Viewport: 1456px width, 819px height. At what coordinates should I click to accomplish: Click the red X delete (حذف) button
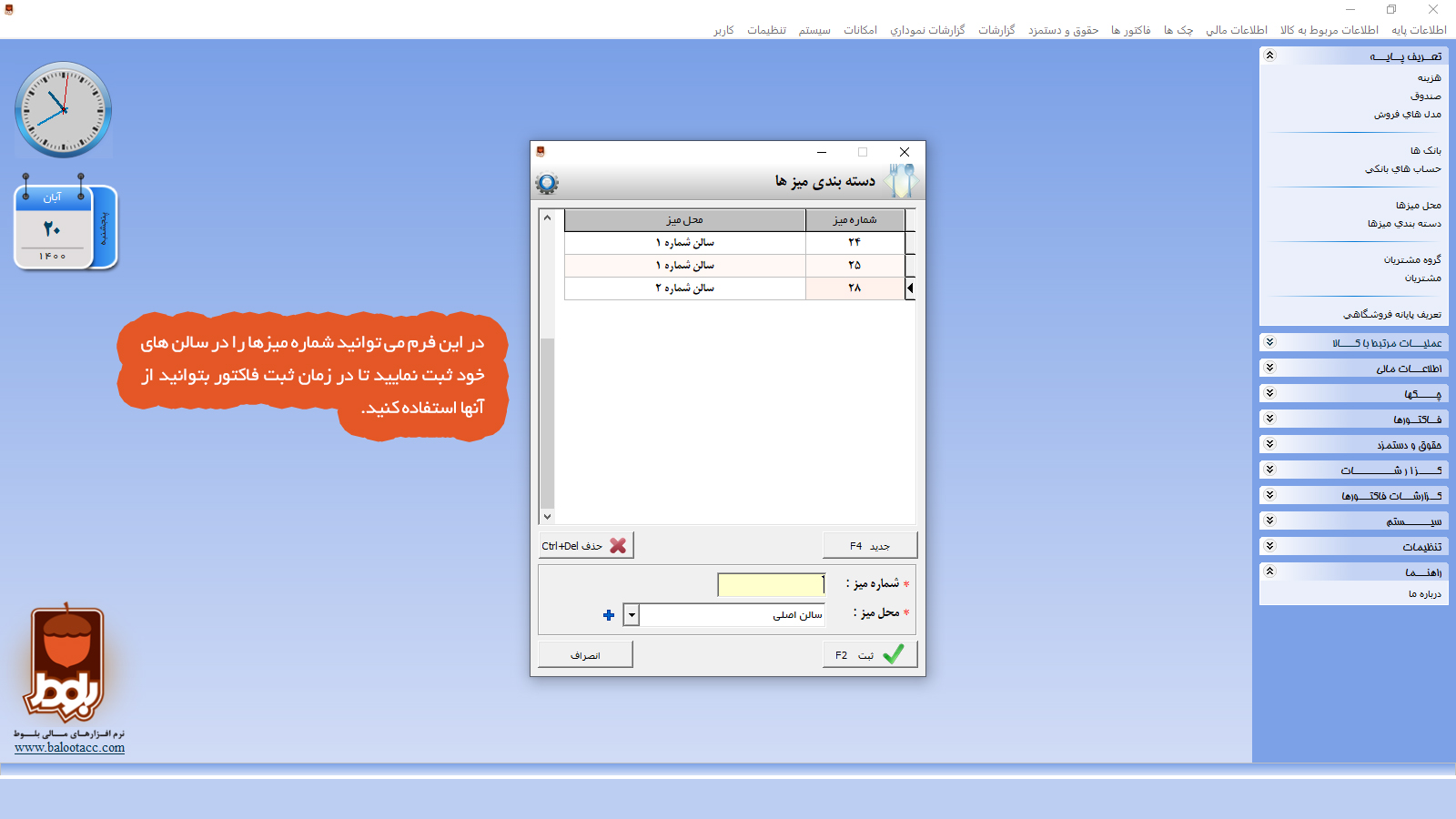(585, 546)
